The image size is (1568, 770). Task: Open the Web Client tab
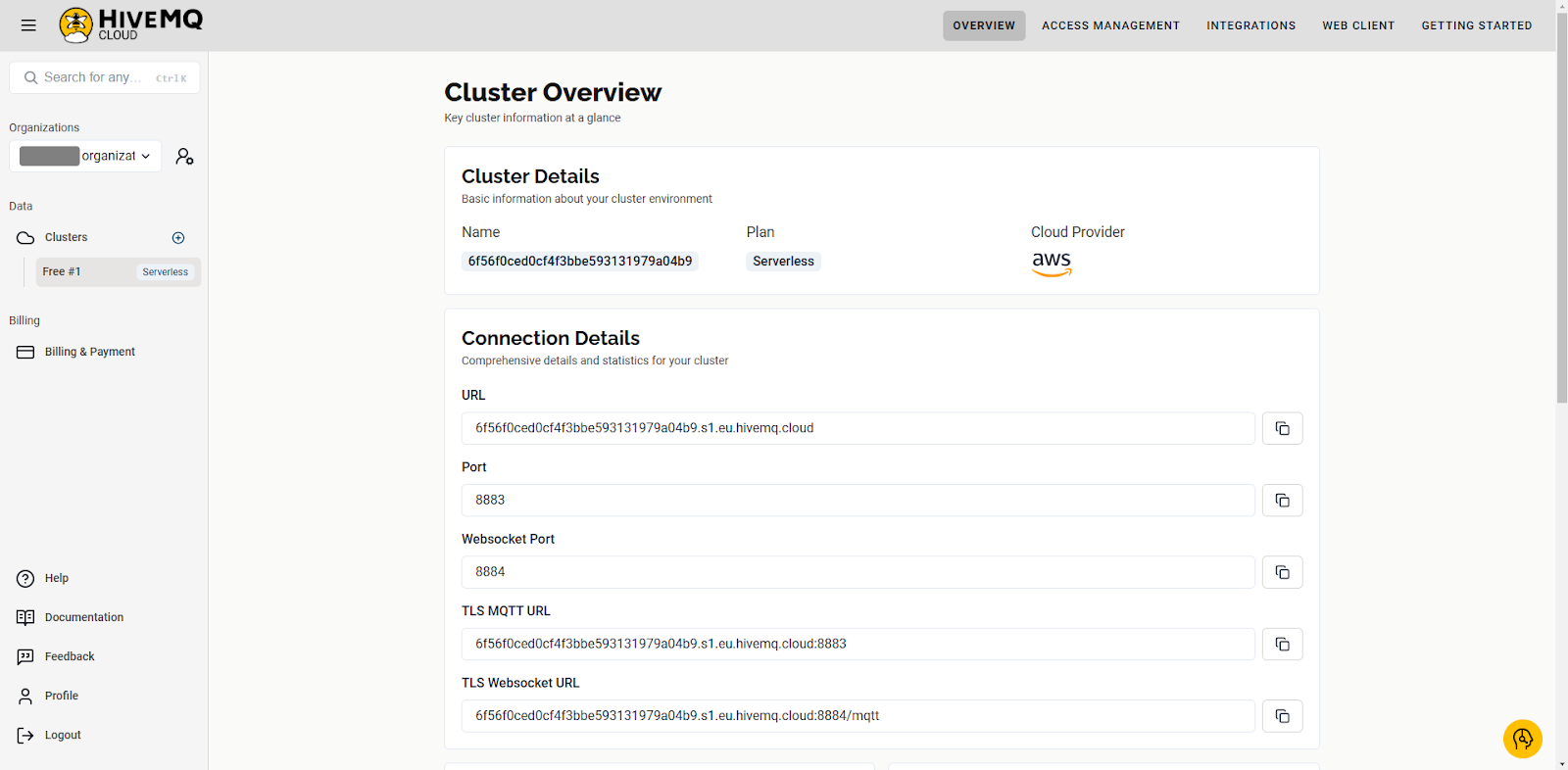point(1358,25)
